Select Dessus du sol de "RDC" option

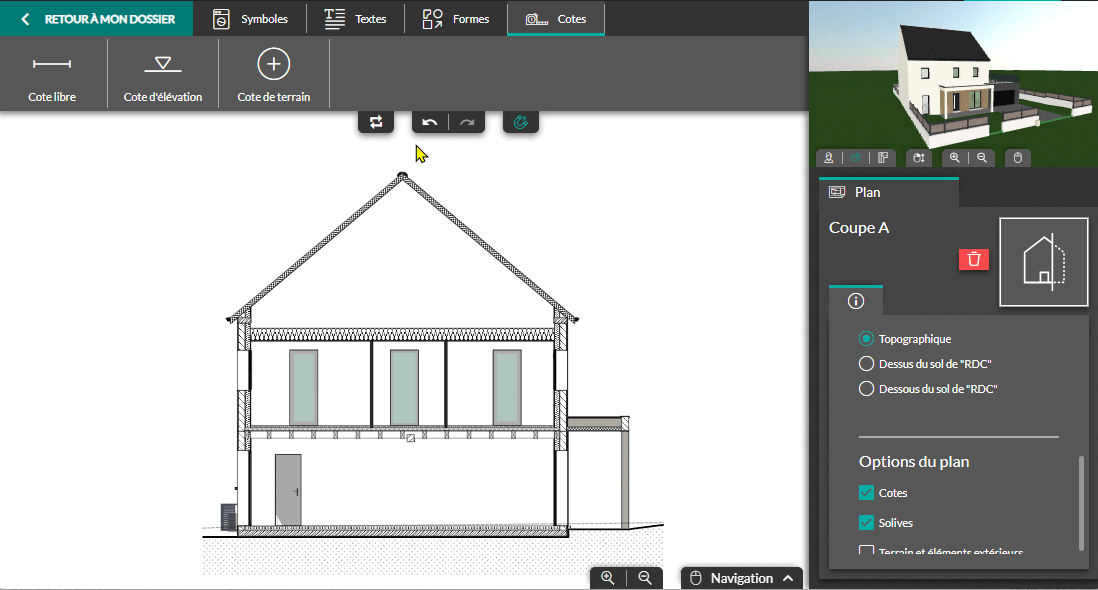coord(867,364)
